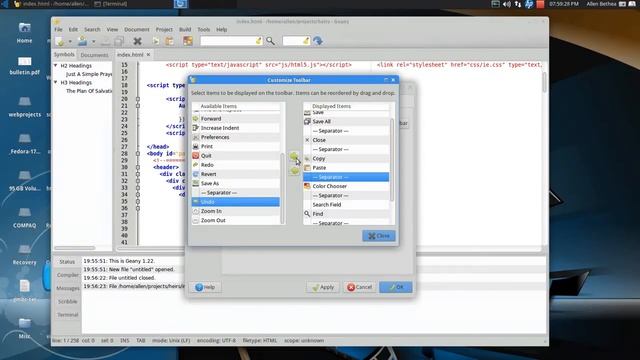
Task: Select Forward in Available Items list
Action: pyautogui.click(x=236, y=118)
